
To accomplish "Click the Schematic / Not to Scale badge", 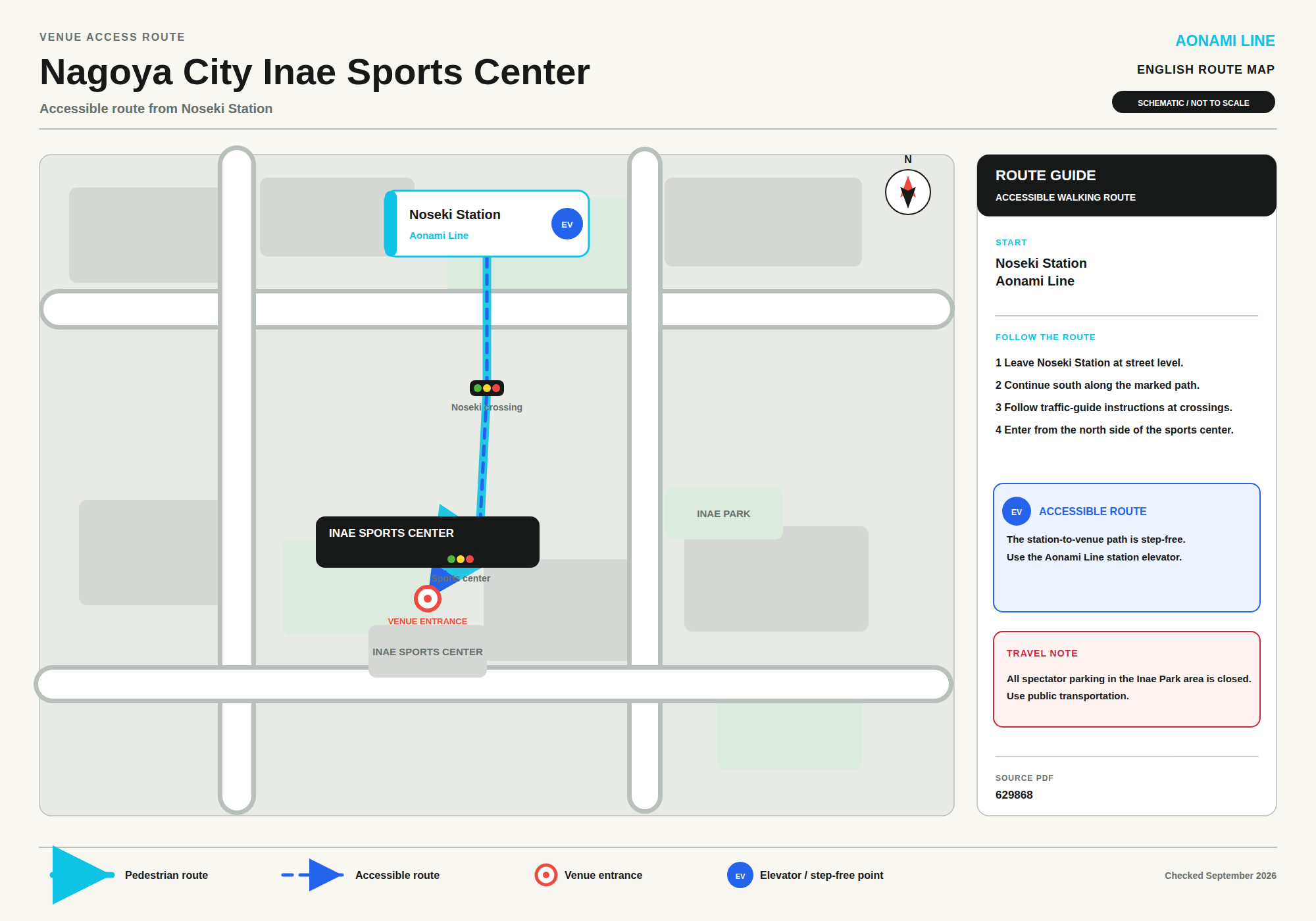I will (1193, 103).
